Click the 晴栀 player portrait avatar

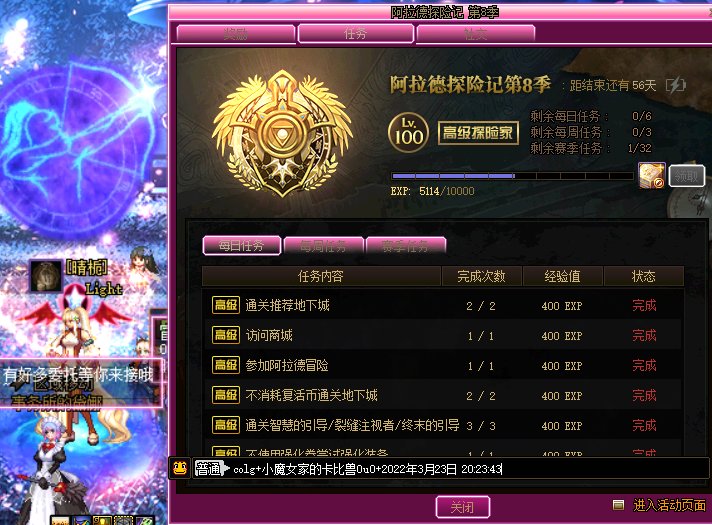point(46,276)
